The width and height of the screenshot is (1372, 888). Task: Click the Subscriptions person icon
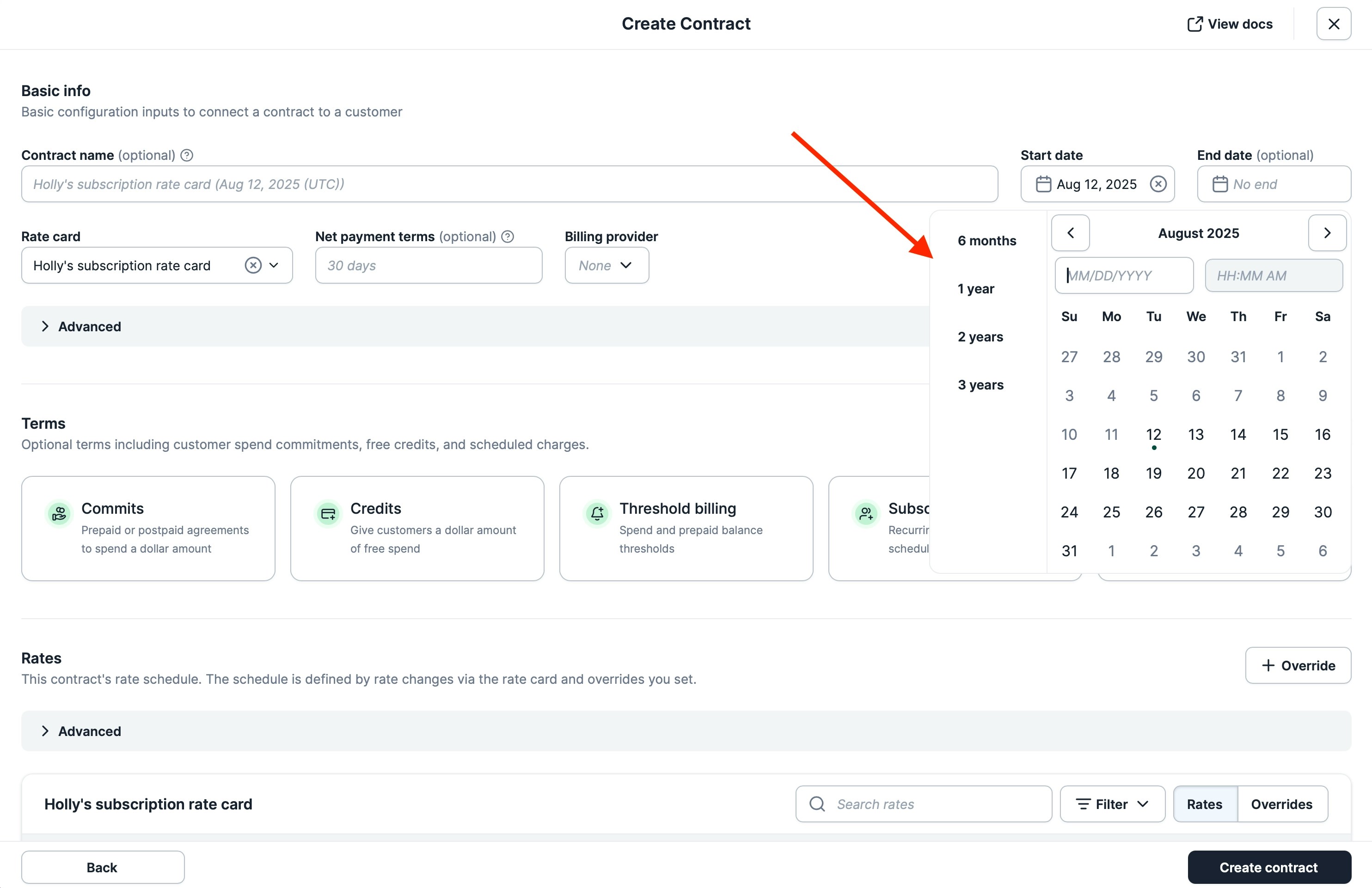tap(865, 513)
